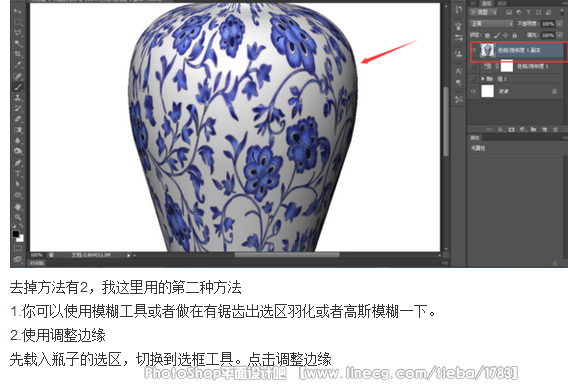Toggle layer filtering switch on or off
This screenshot has width=568, height=390.
tap(561, 12)
